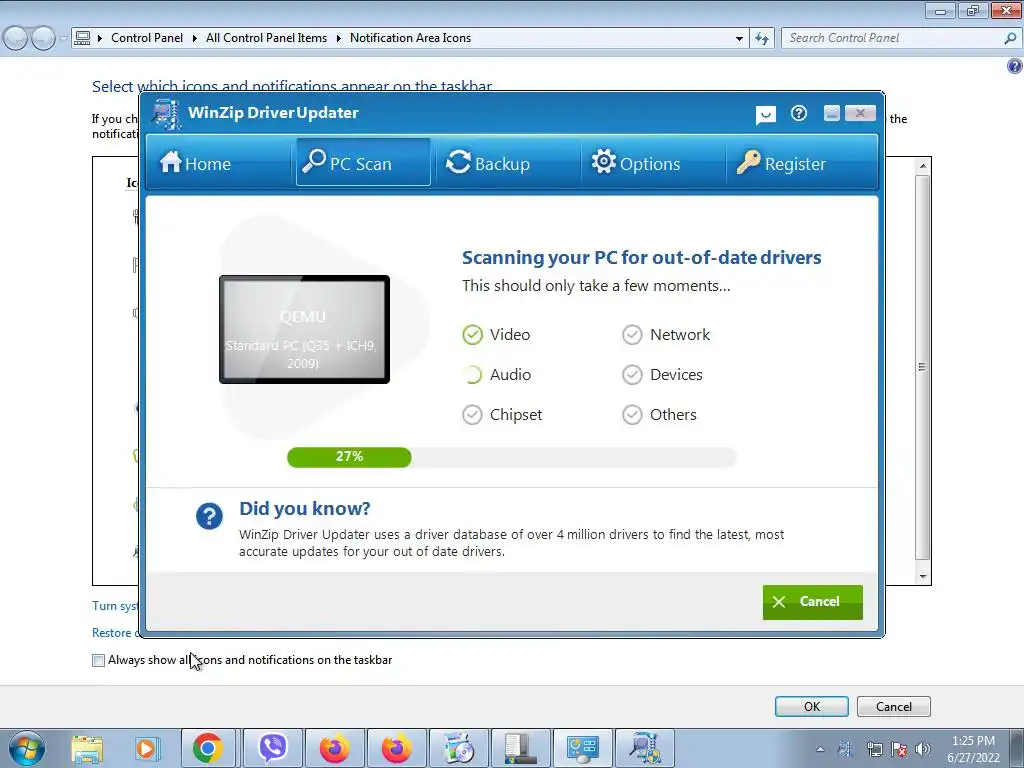Switch to the PC Scan tab
Image resolution: width=1024 pixels, height=768 pixels.
pyautogui.click(x=363, y=163)
